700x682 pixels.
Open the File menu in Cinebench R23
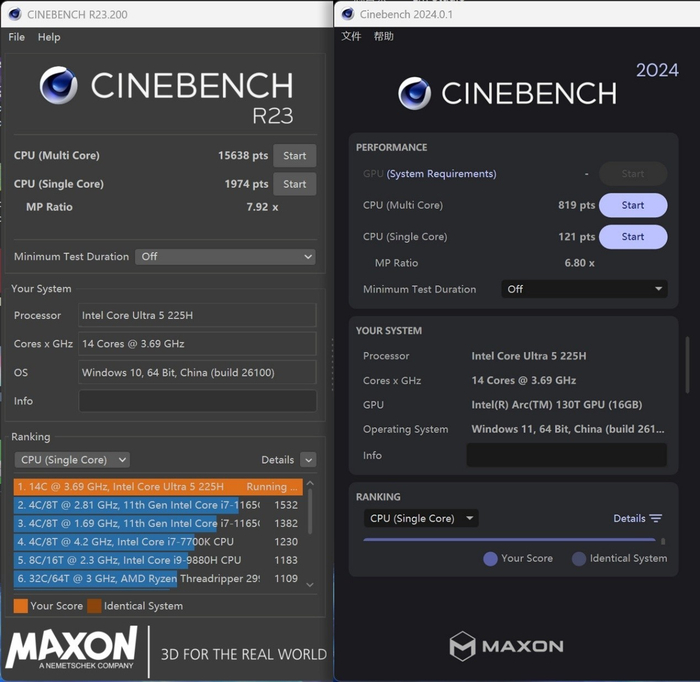coord(16,37)
